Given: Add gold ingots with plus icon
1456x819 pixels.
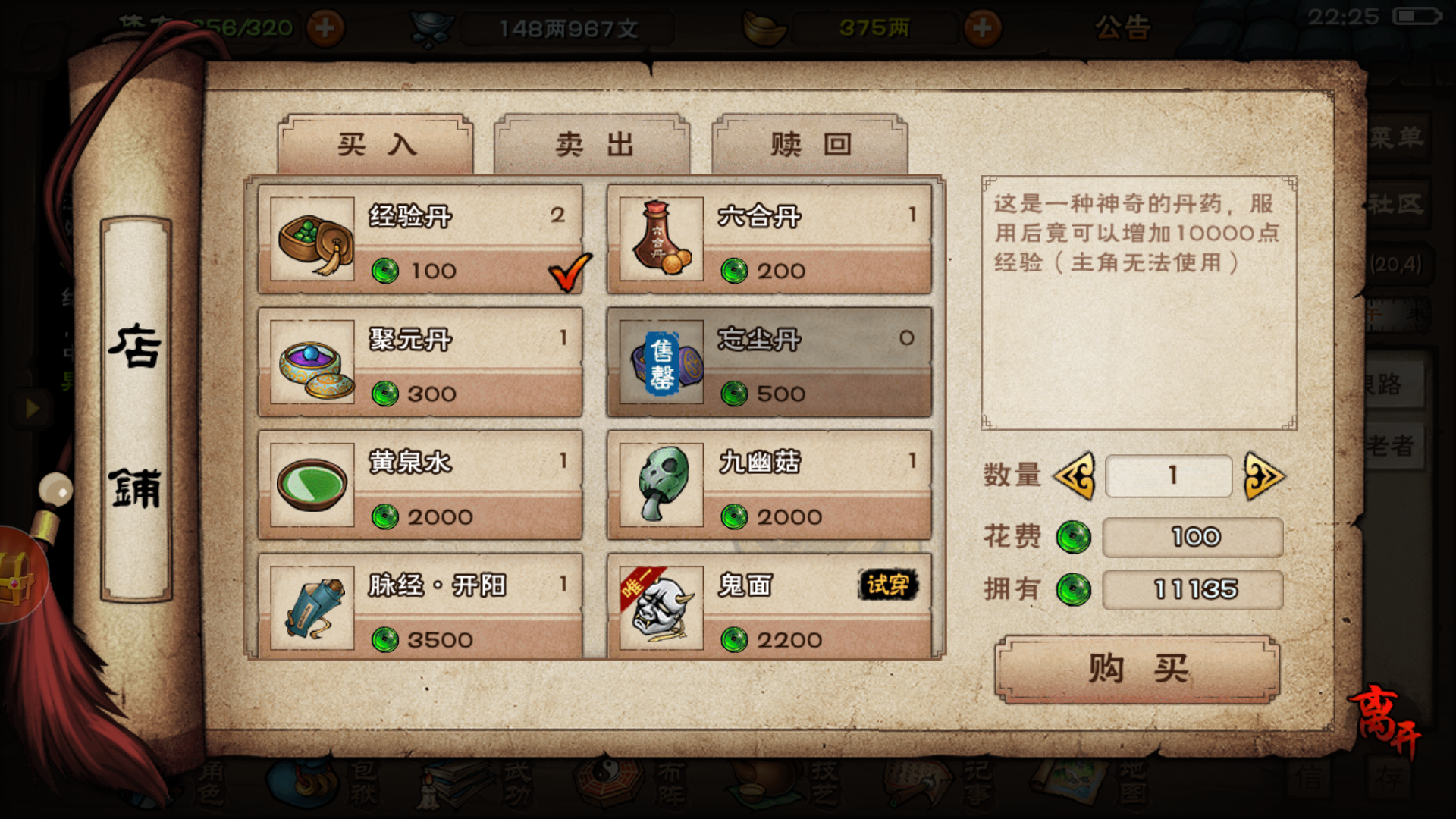Looking at the screenshot, I should 982,29.
